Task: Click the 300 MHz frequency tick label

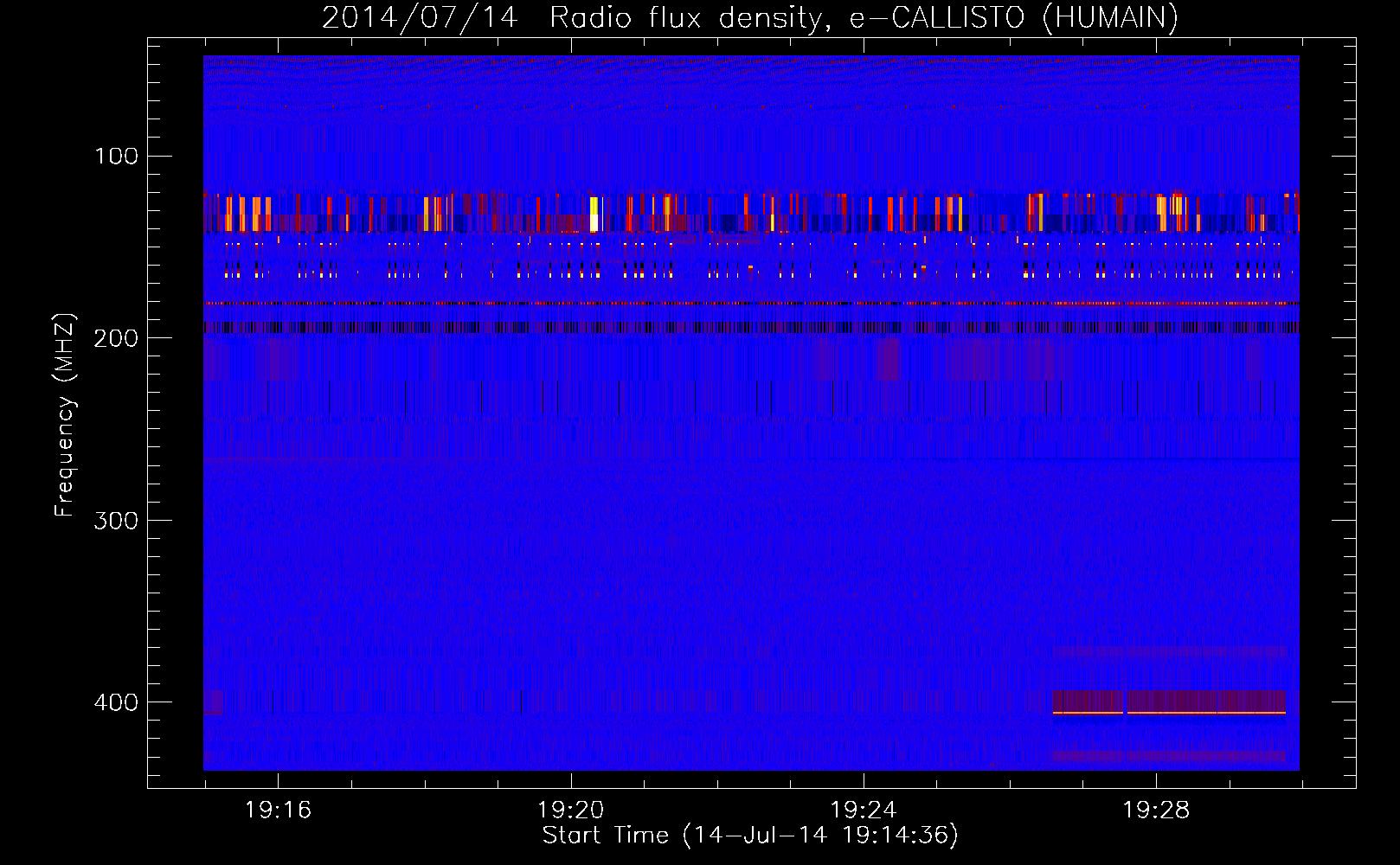Action: (117, 520)
